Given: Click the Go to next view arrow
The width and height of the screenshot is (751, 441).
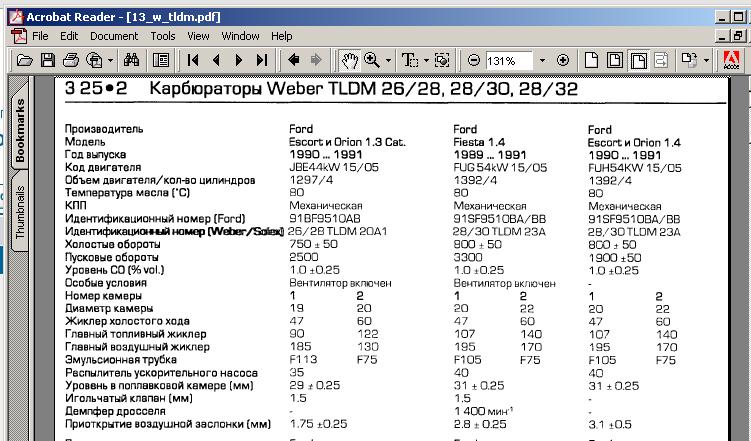Looking at the screenshot, I should (316, 60).
